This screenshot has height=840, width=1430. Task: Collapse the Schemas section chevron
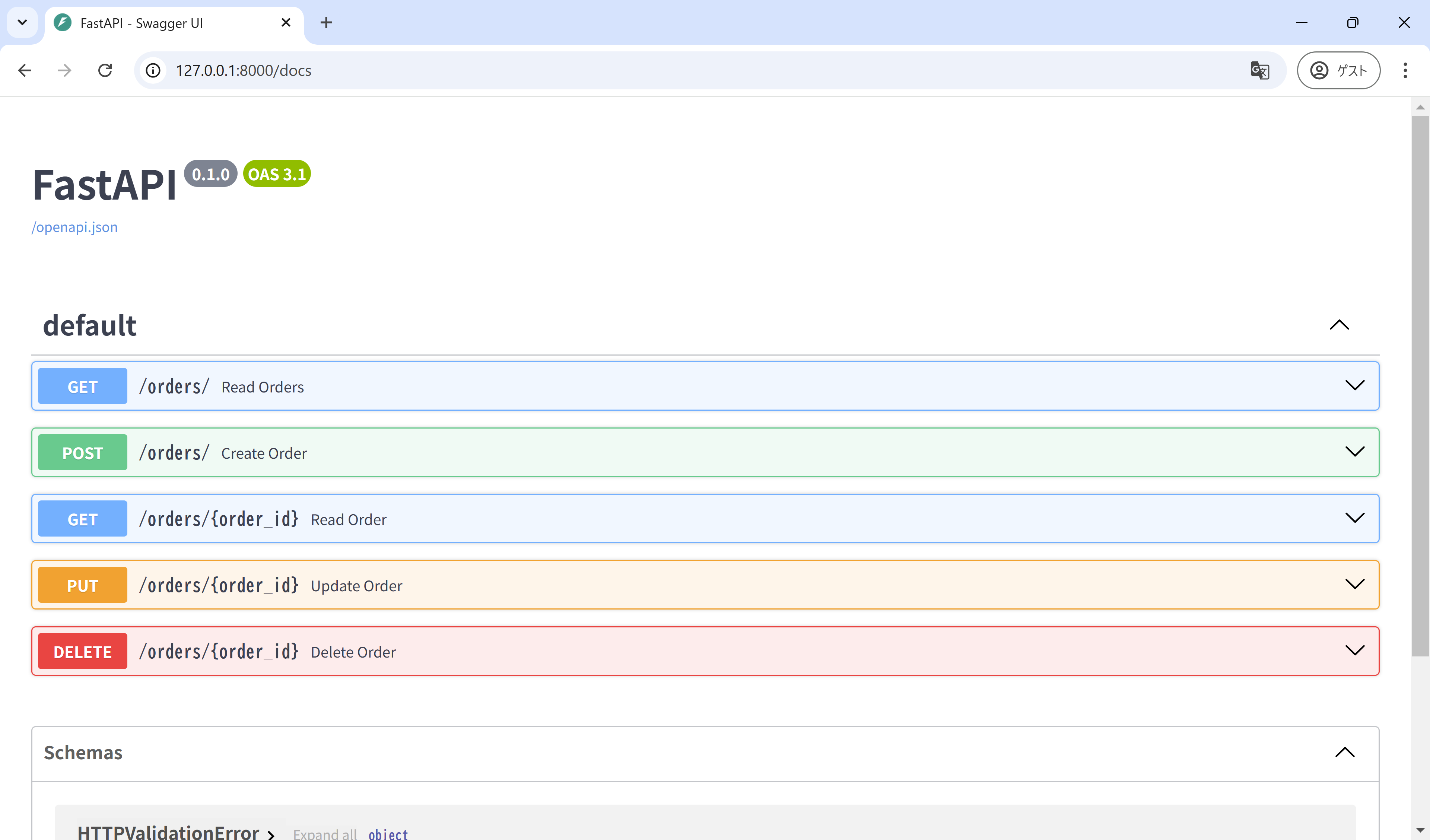(x=1344, y=752)
